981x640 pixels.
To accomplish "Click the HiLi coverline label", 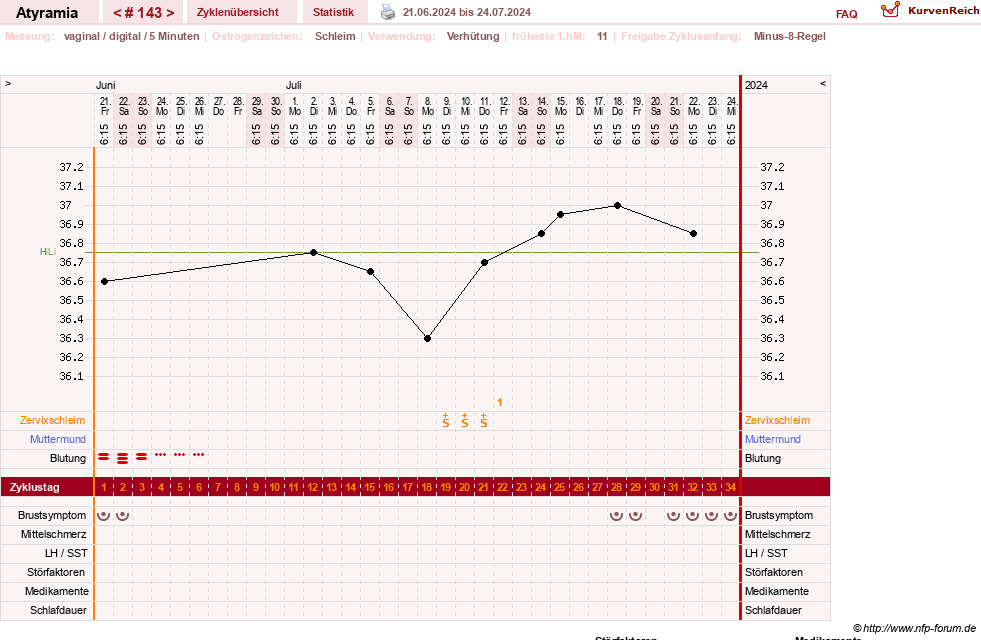I will pyautogui.click(x=48, y=251).
